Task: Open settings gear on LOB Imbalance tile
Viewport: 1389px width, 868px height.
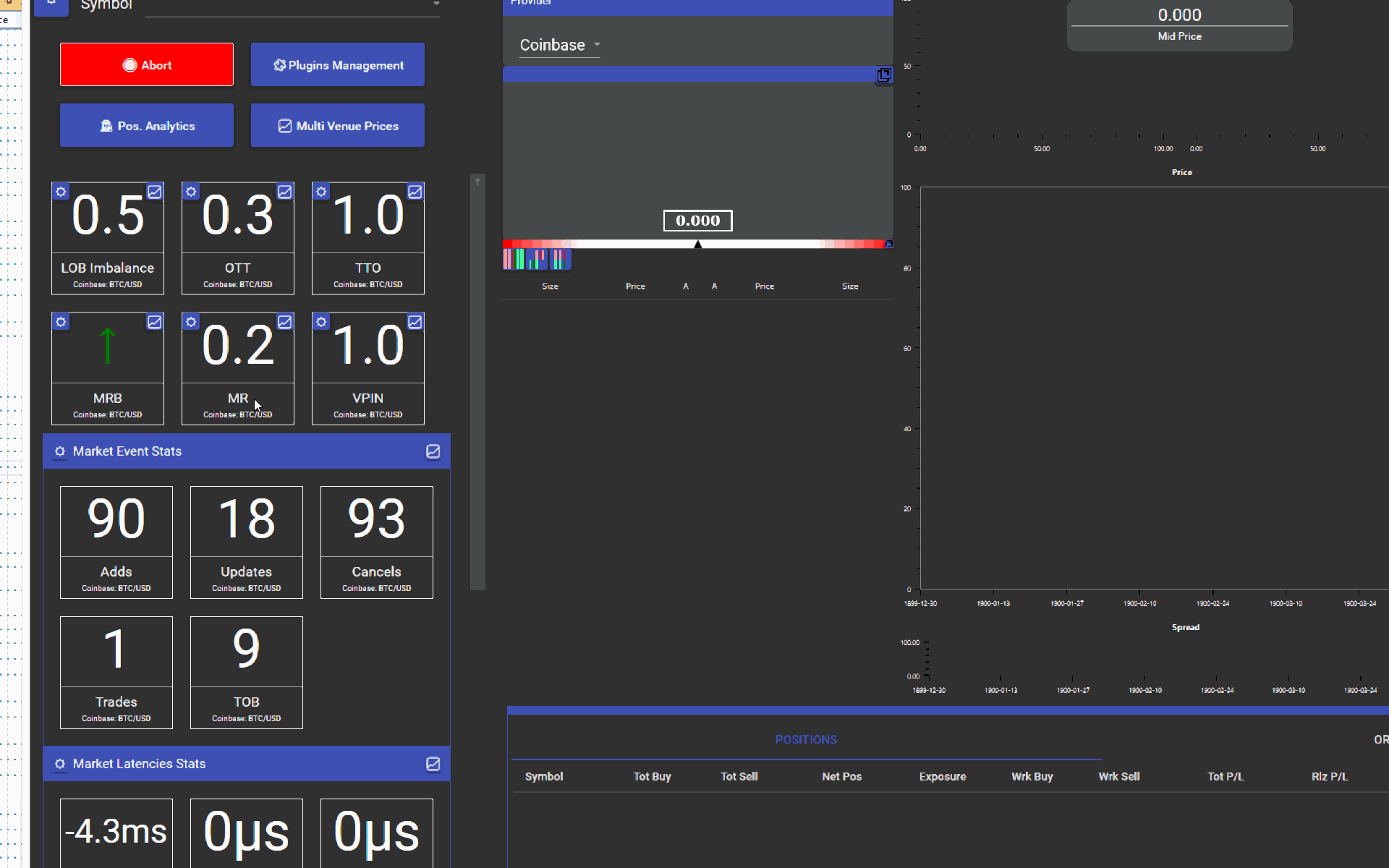Action: (x=61, y=192)
